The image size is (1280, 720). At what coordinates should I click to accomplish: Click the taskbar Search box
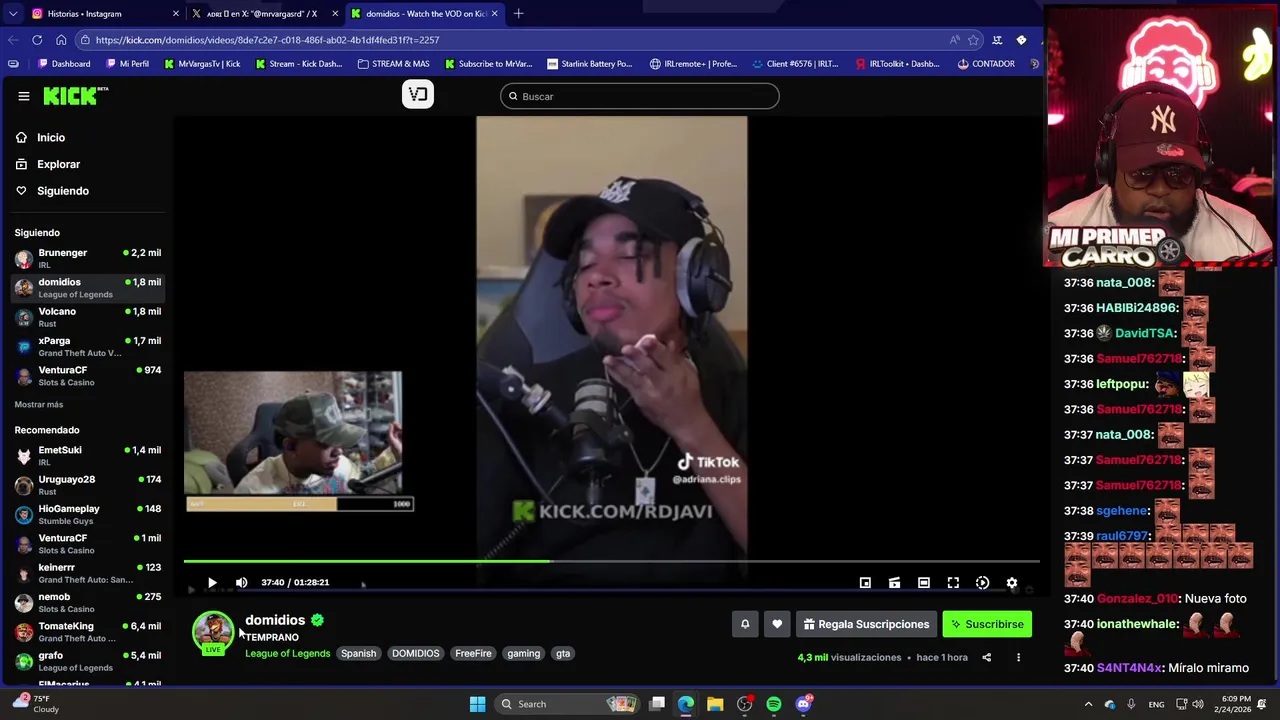567,704
